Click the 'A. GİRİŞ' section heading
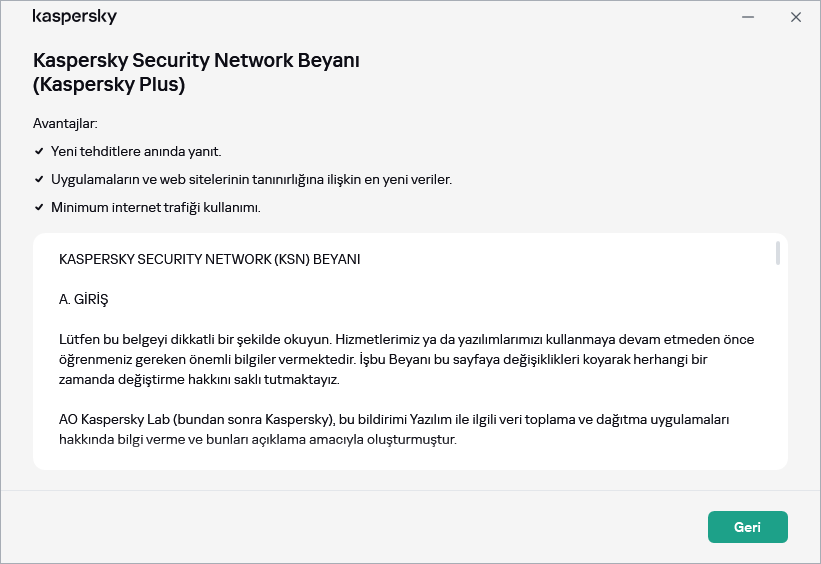Image resolution: width=821 pixels, height=564 pixels. coord(83,299)
